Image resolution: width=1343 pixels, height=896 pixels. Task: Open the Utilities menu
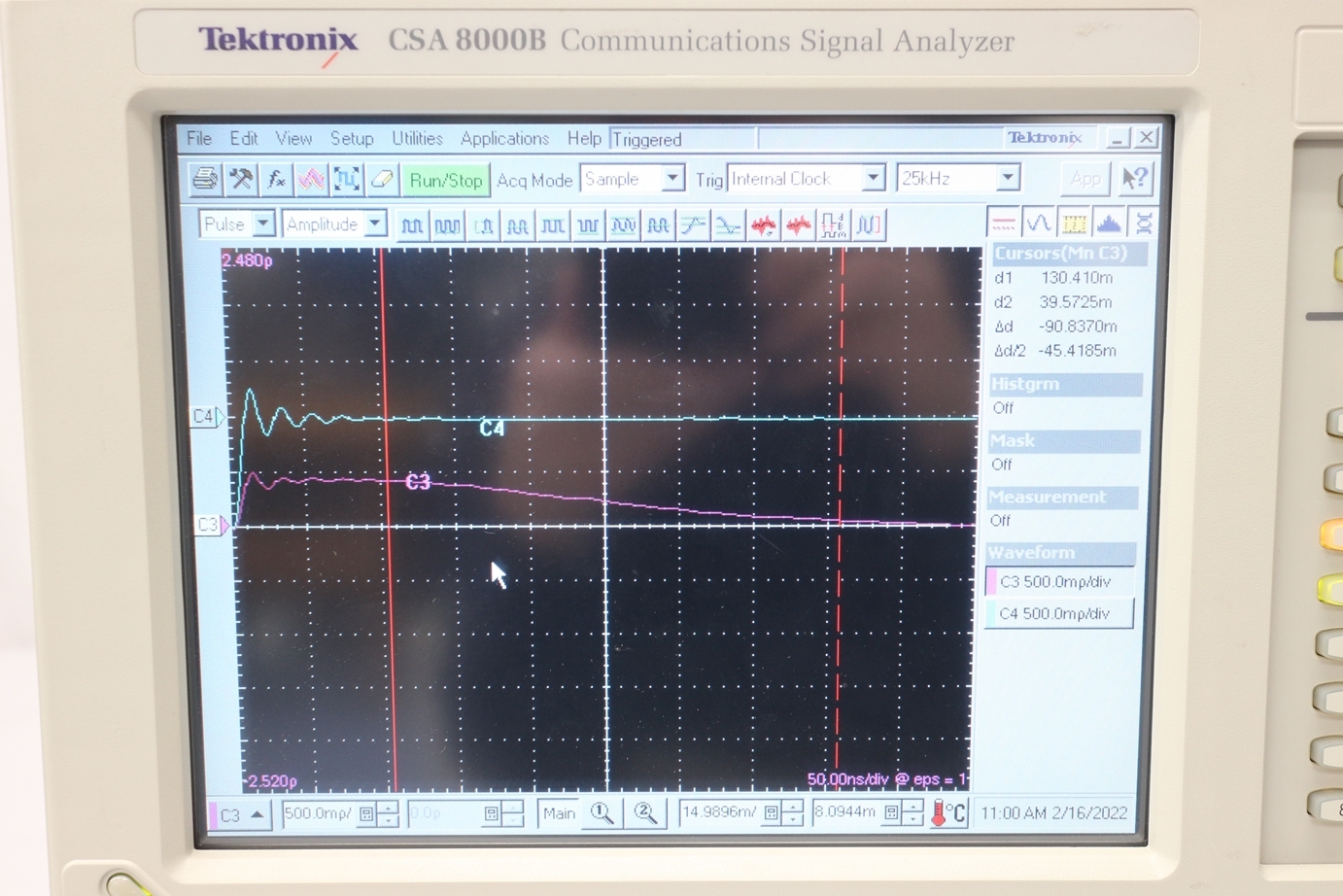[417, 138]
